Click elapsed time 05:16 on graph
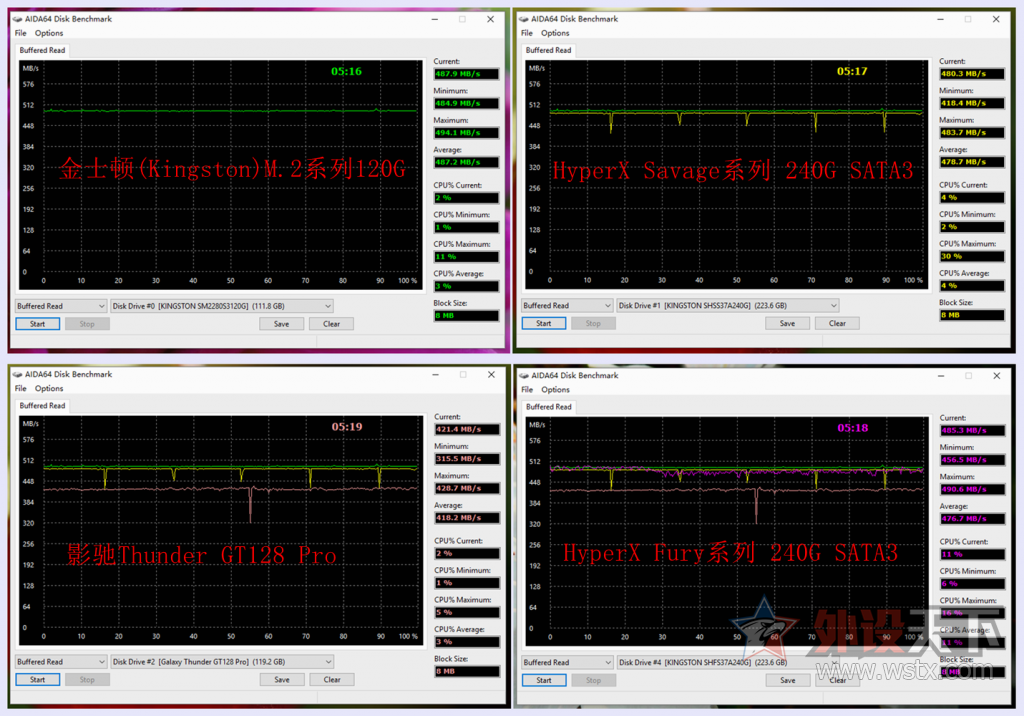The width and height of the screenshot is (1024, 716). click(x=346, y=71)
